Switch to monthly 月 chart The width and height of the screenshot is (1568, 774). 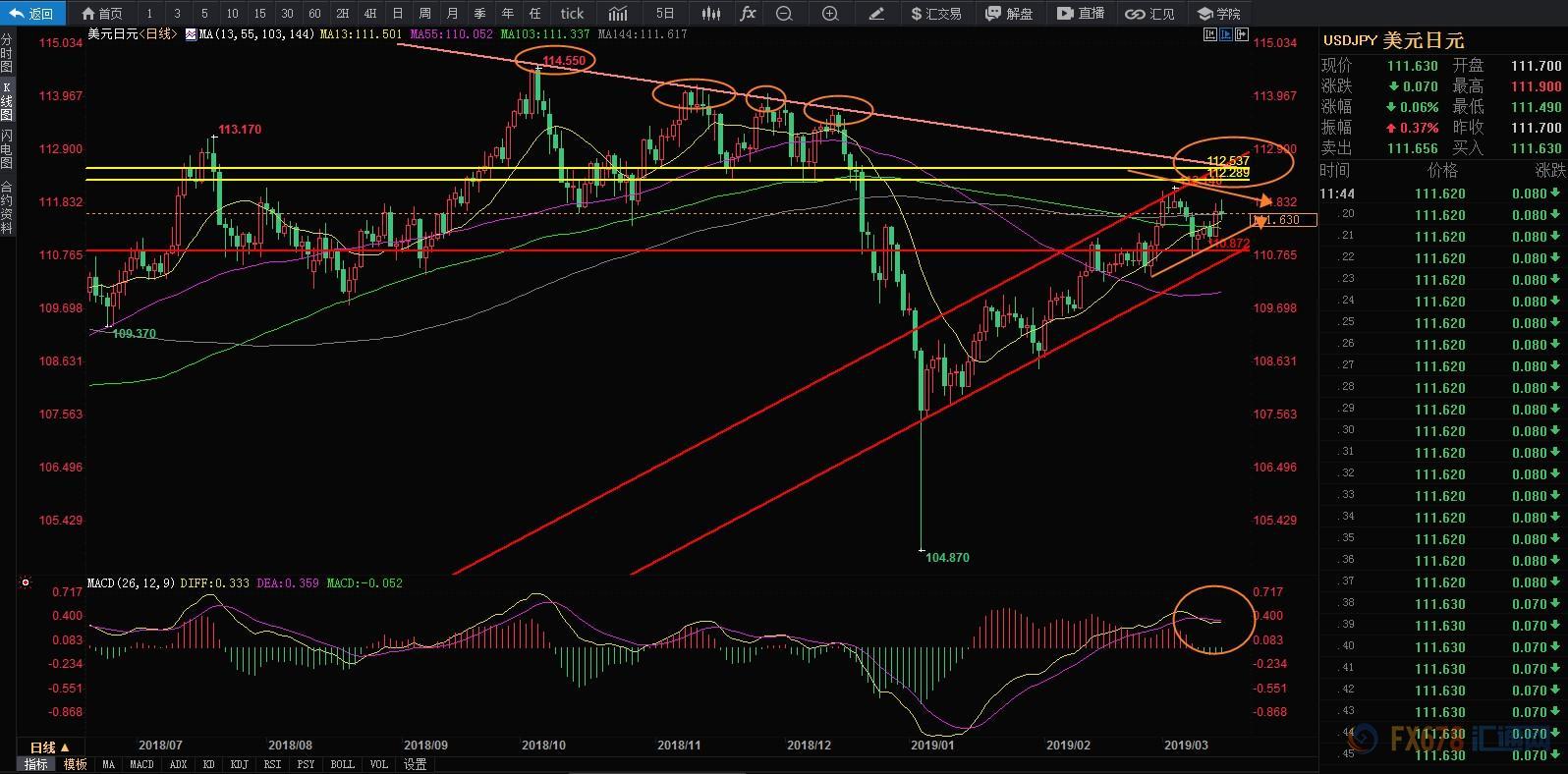452,13
